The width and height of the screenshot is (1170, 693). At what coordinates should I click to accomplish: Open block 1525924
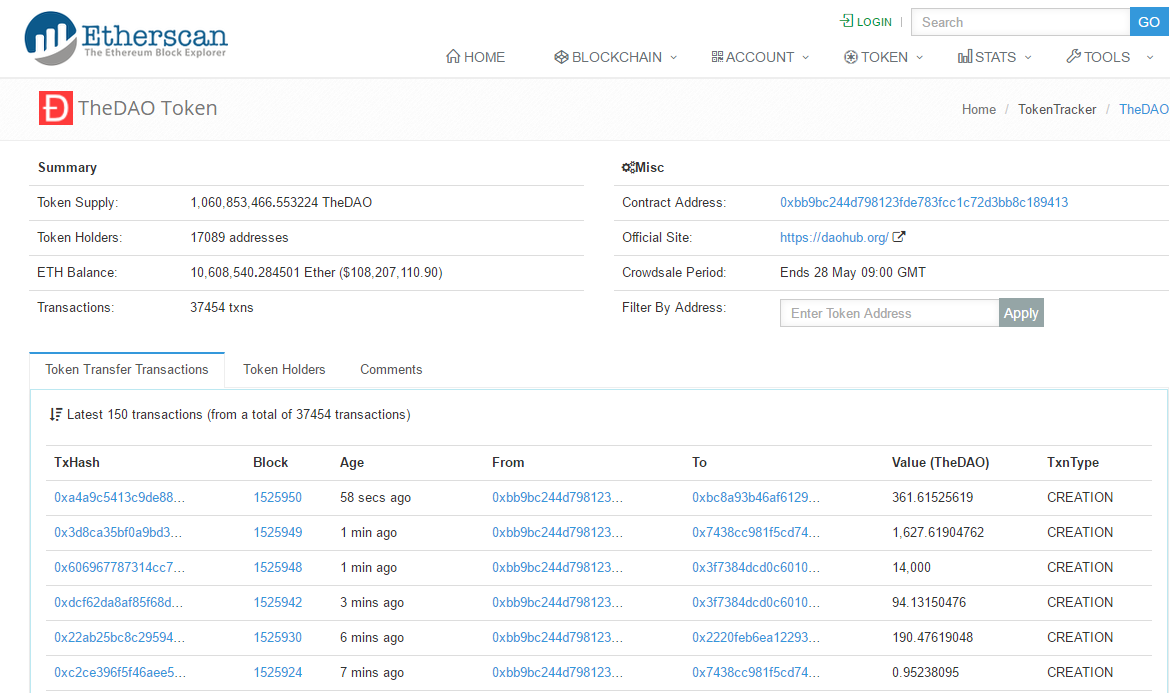[x=278, y=673]
